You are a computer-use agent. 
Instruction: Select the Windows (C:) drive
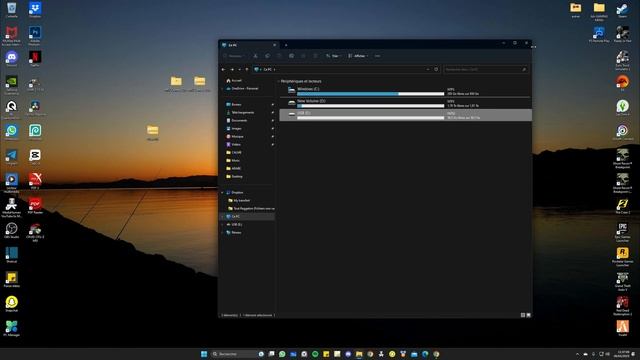(x=405, y=91)
